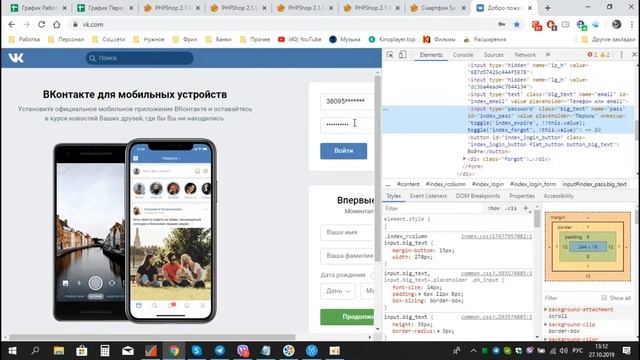Toggle the DevTools device toolbar icon

402,55
